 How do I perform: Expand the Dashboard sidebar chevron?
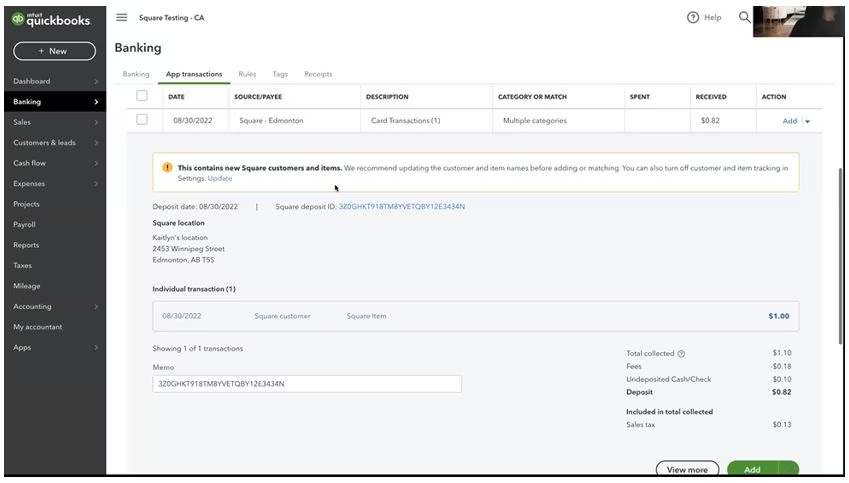coord(96,81)
